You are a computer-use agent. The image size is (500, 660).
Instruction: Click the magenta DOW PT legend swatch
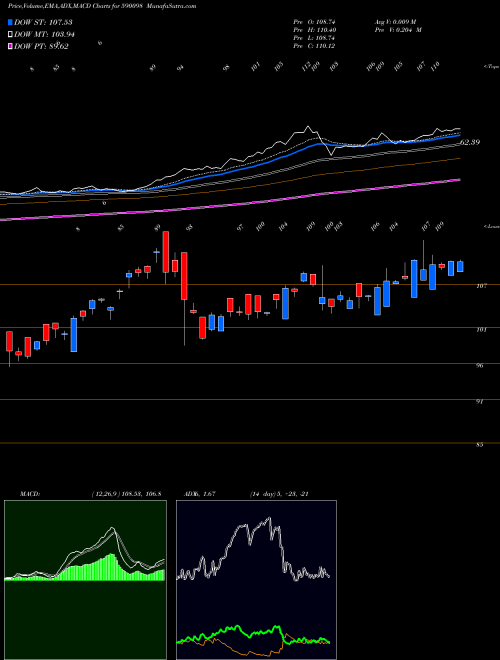click(10, 46)
